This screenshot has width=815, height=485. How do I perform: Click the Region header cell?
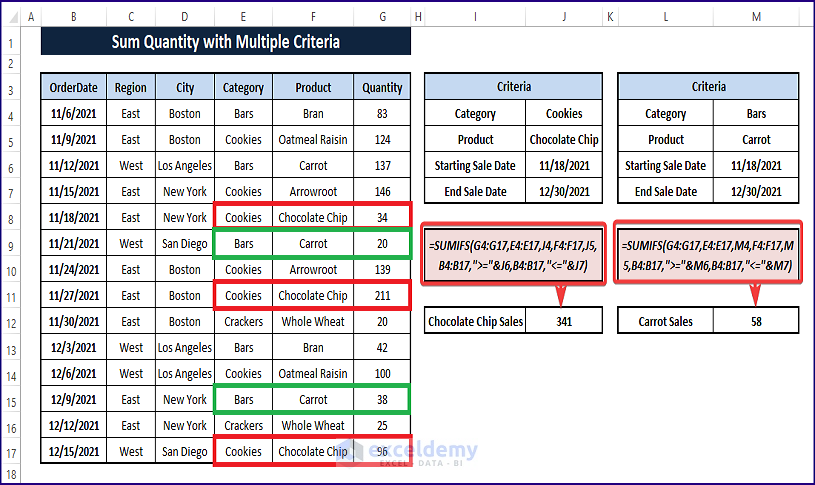point(130,87)
